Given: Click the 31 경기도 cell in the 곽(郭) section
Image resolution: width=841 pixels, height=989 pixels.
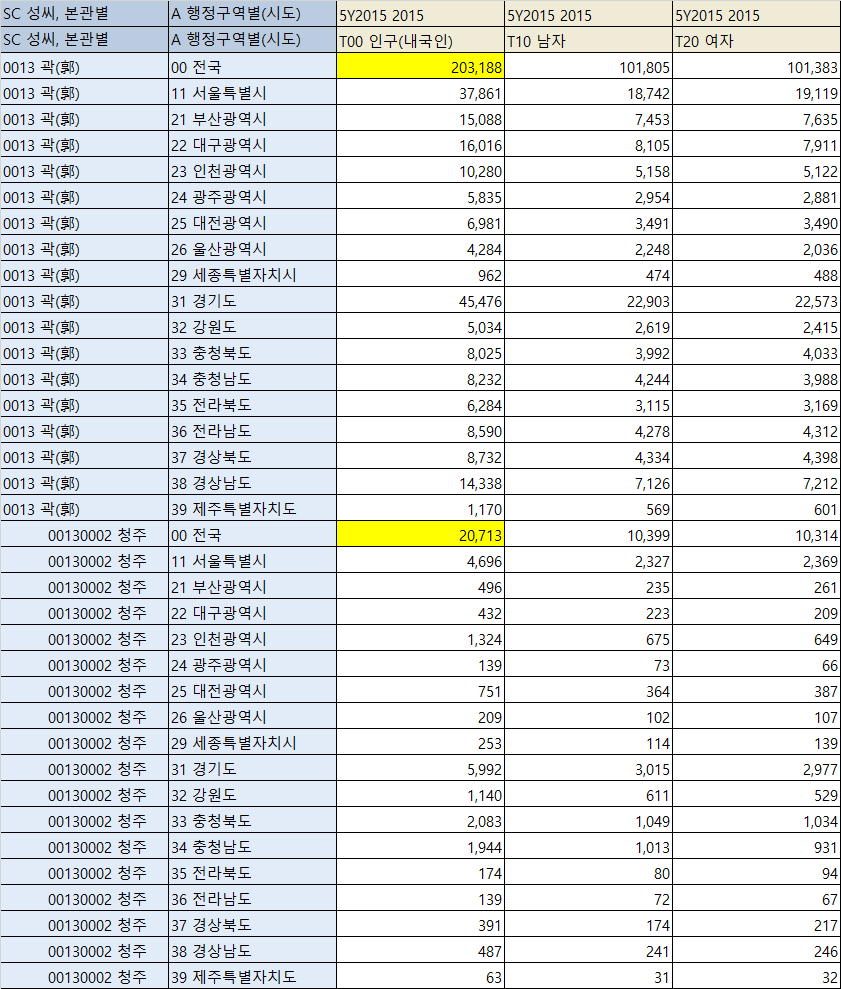Looking at the screenshot, I should click(x=252, y=301).
